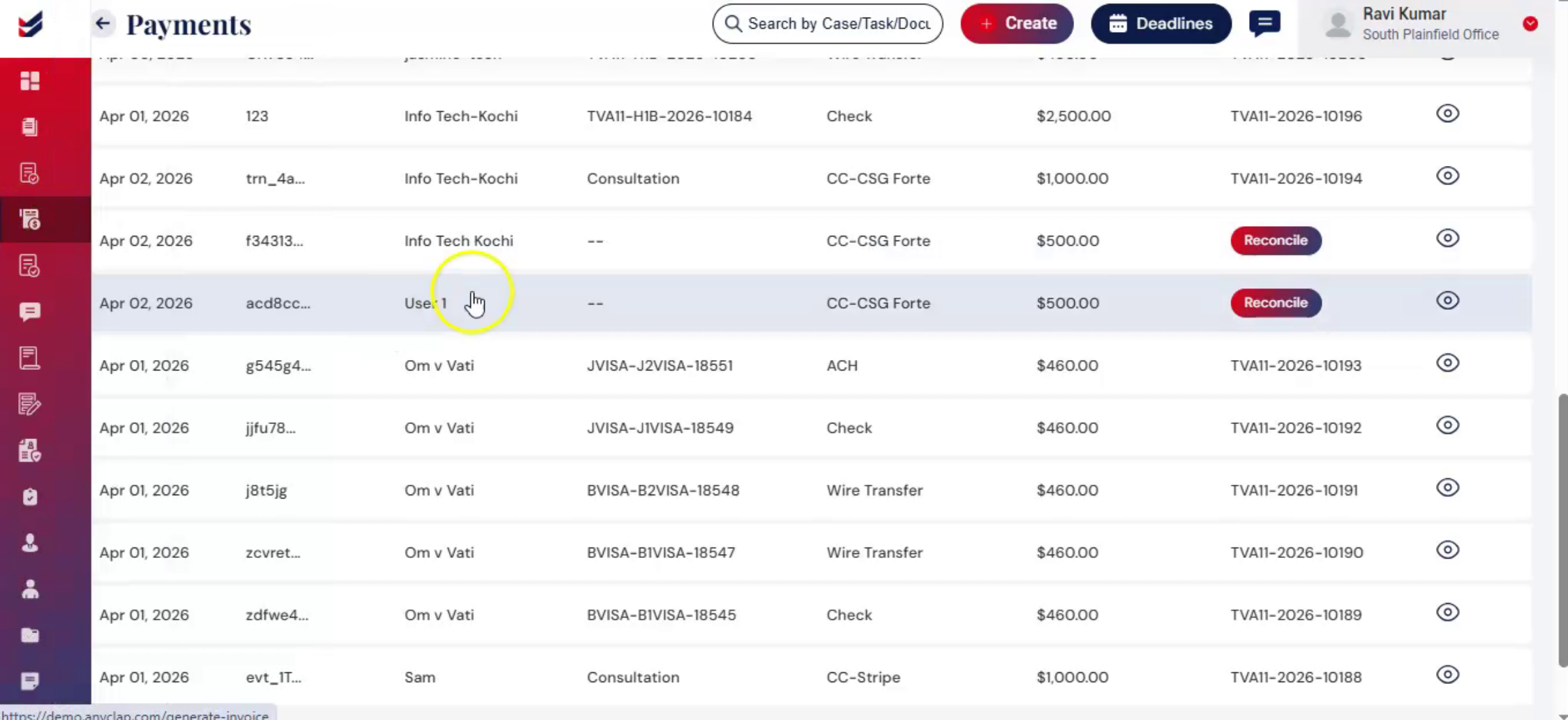The height and width of the screenshot is (720, 1568).
Task: Open the sidebar building with shield icon
Action: 29,451
